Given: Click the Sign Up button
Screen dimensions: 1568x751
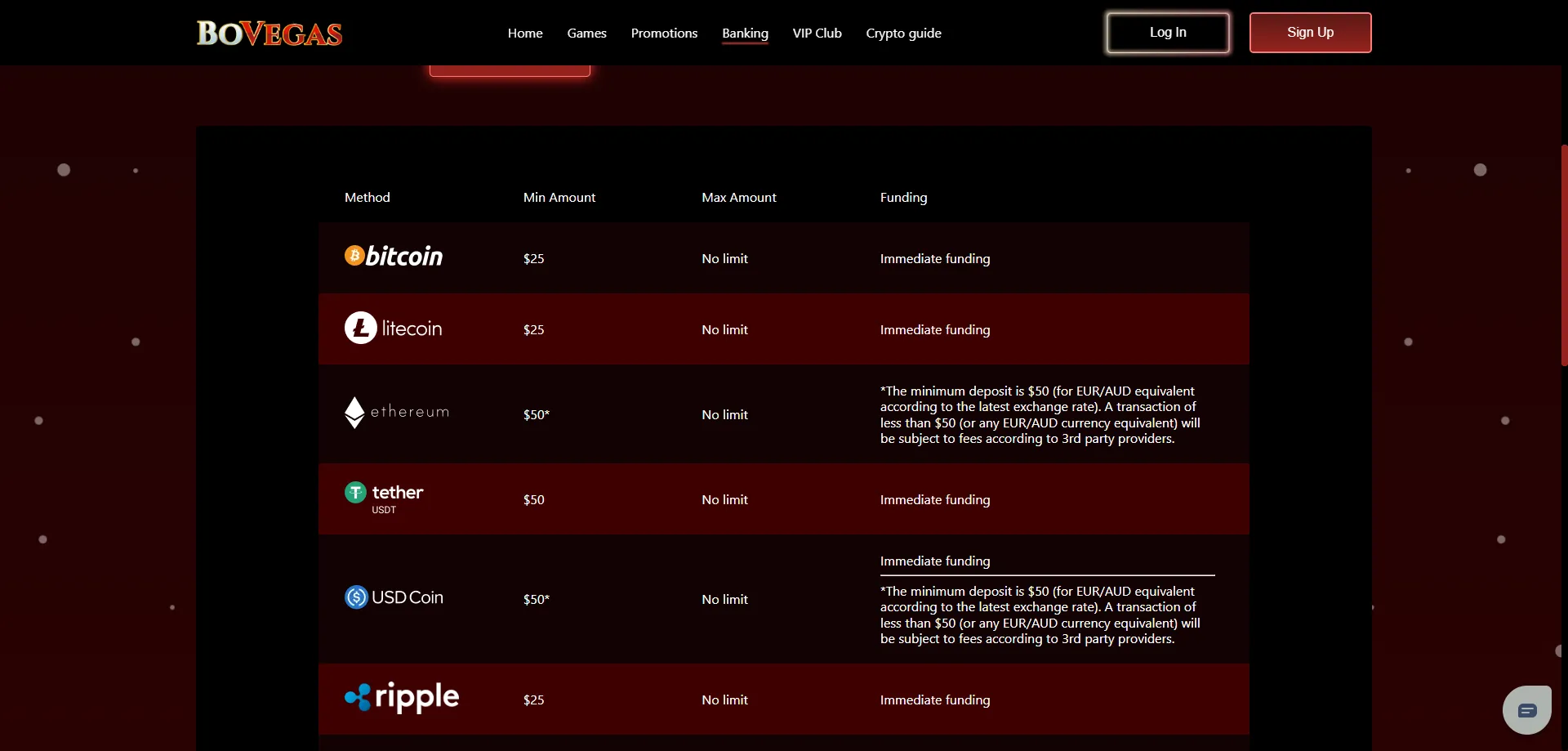Looking at the screenshot, I should pyautogui.click(x=1310, y=33).
